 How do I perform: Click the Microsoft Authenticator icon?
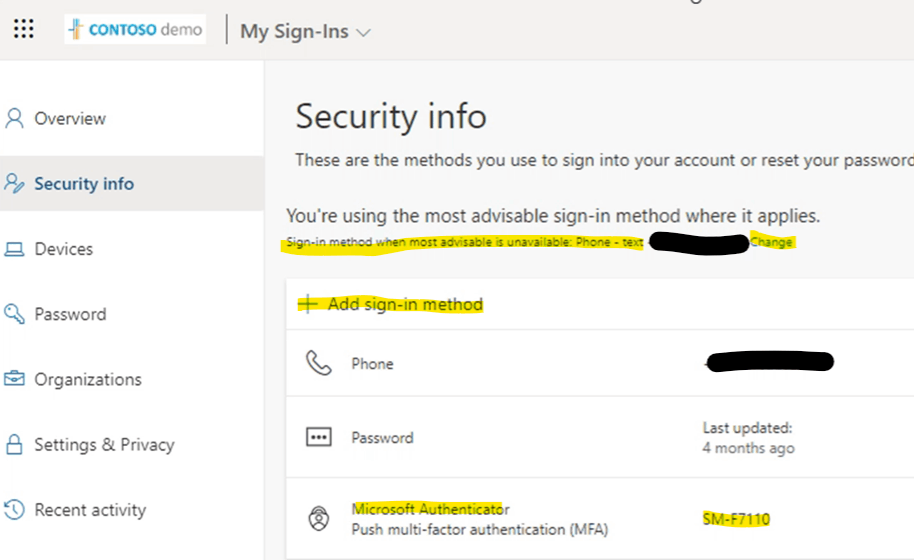(x=319, y=519)
